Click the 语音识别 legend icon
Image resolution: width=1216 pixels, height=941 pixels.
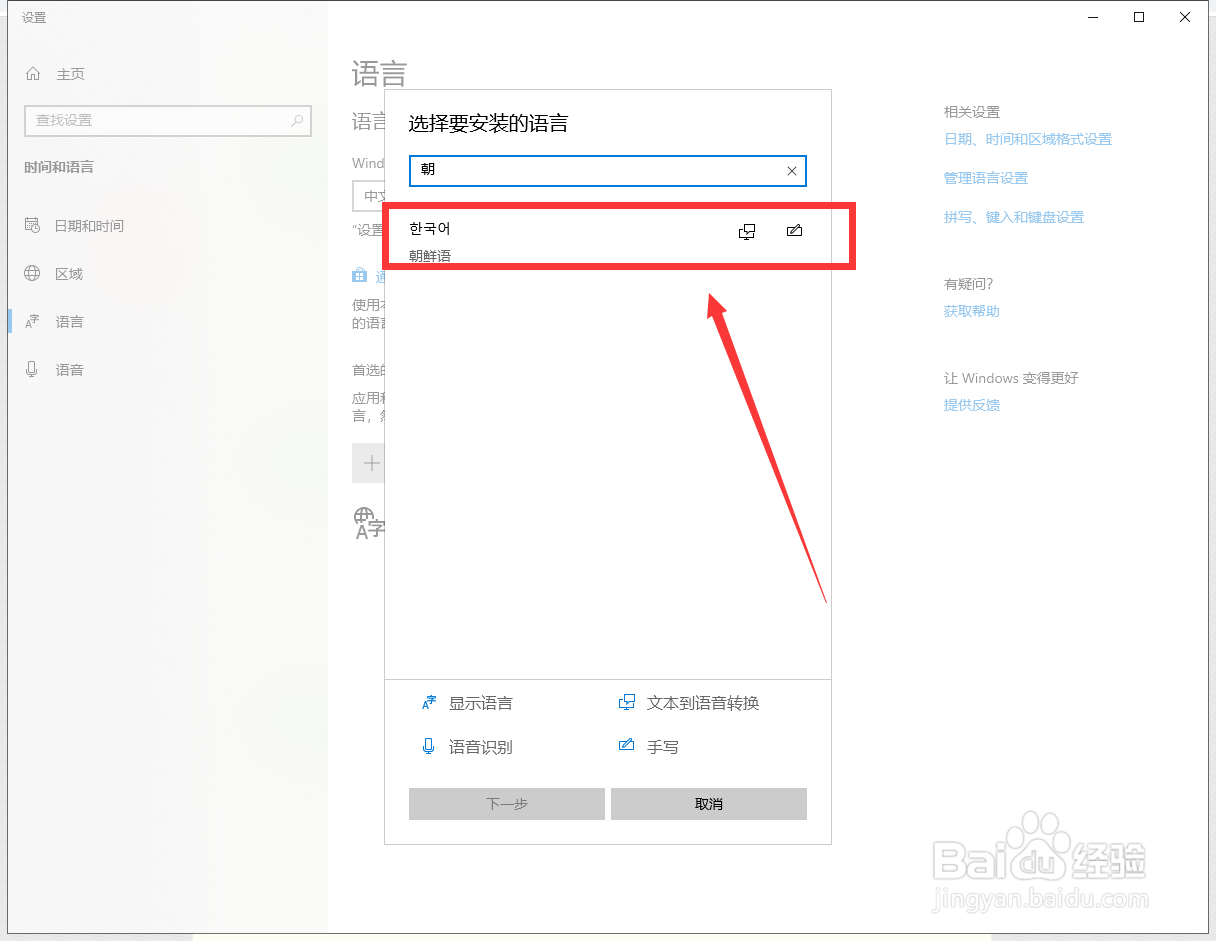point(428,746)
